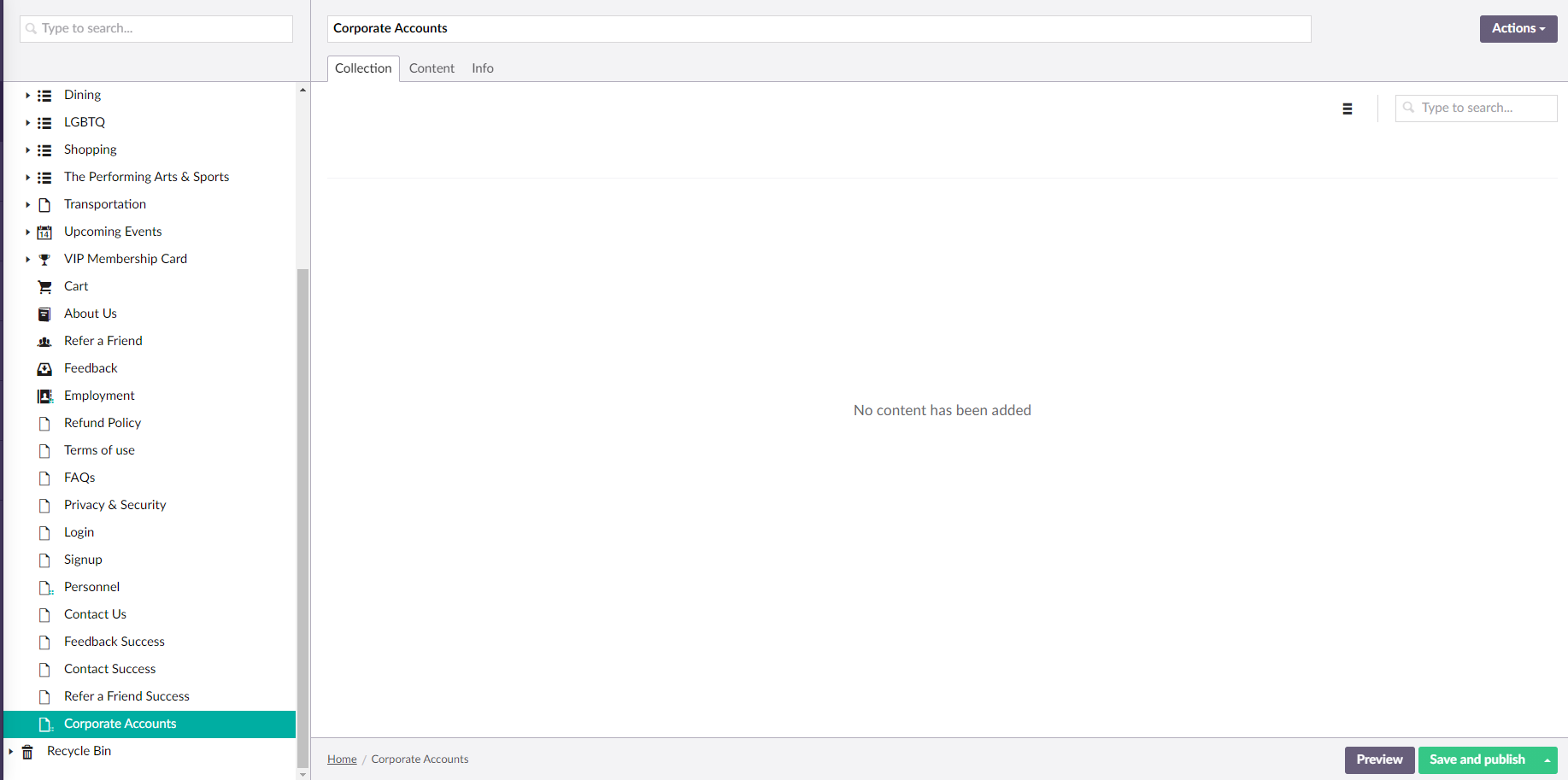The height and width of the screenshot is (780, 1568).
Task: Open the Save and publish options arrow
Action: [1547, 760]
